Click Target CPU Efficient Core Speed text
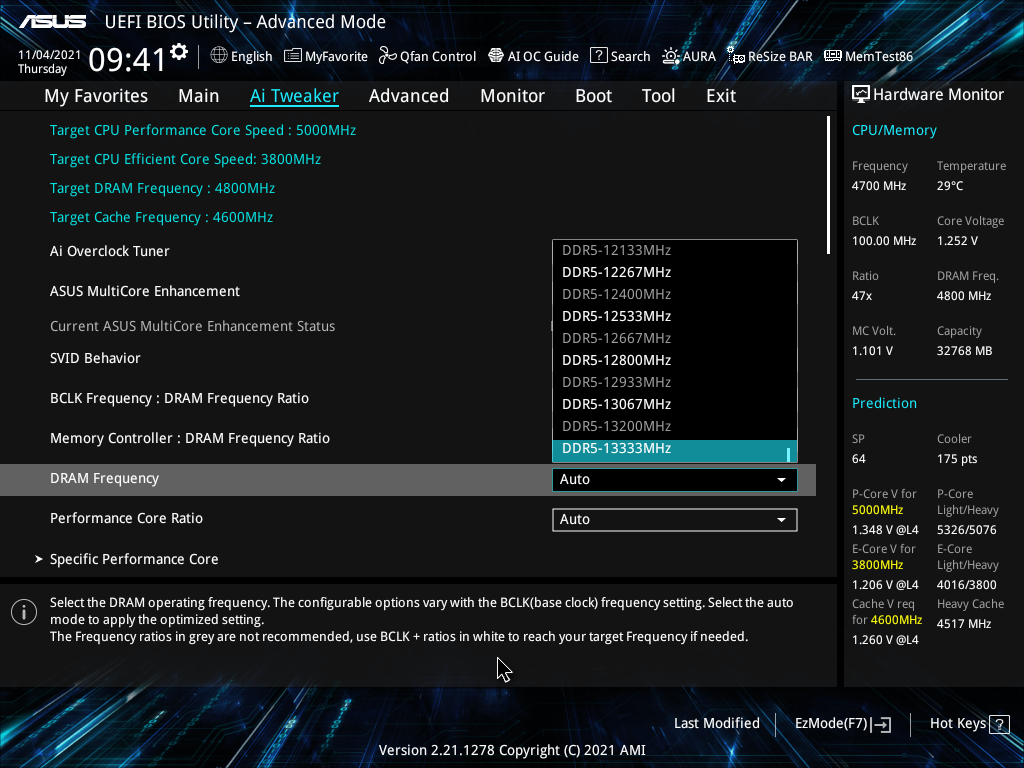This screenshot has width=1024, height=768. coord(185,159)
